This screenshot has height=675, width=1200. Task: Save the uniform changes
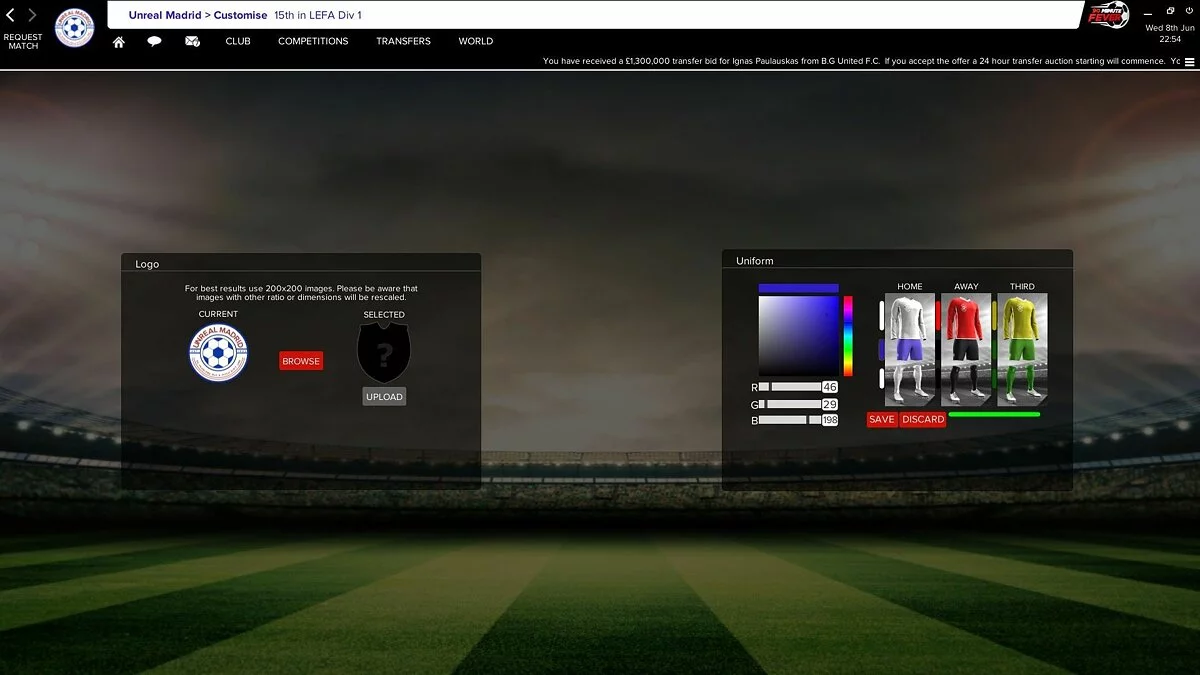coord(882,420)
